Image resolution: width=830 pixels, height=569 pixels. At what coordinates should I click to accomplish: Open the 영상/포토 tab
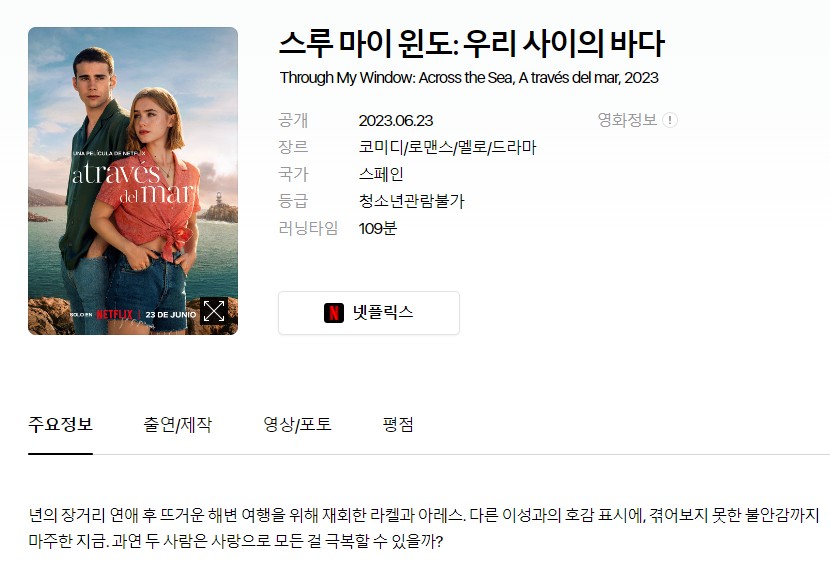[297, 425]
